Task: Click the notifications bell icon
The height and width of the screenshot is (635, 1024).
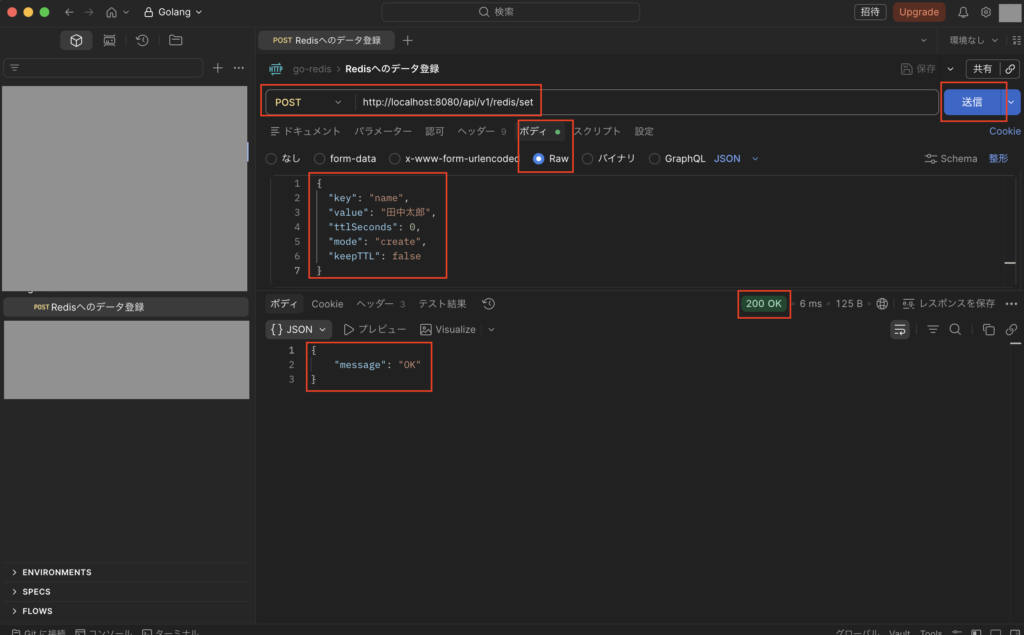Action: coord(963,12)
